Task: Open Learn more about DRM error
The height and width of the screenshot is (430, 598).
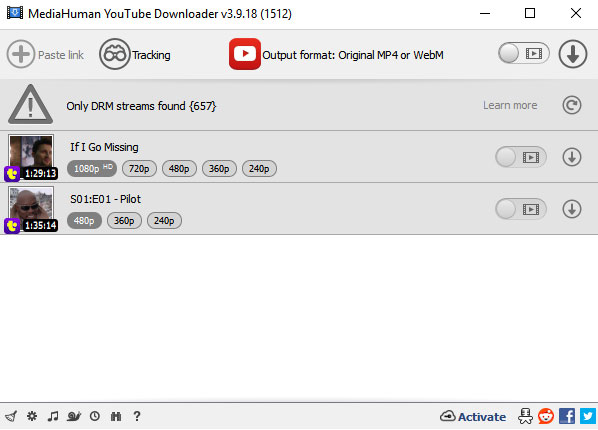Action: (510, 105)
